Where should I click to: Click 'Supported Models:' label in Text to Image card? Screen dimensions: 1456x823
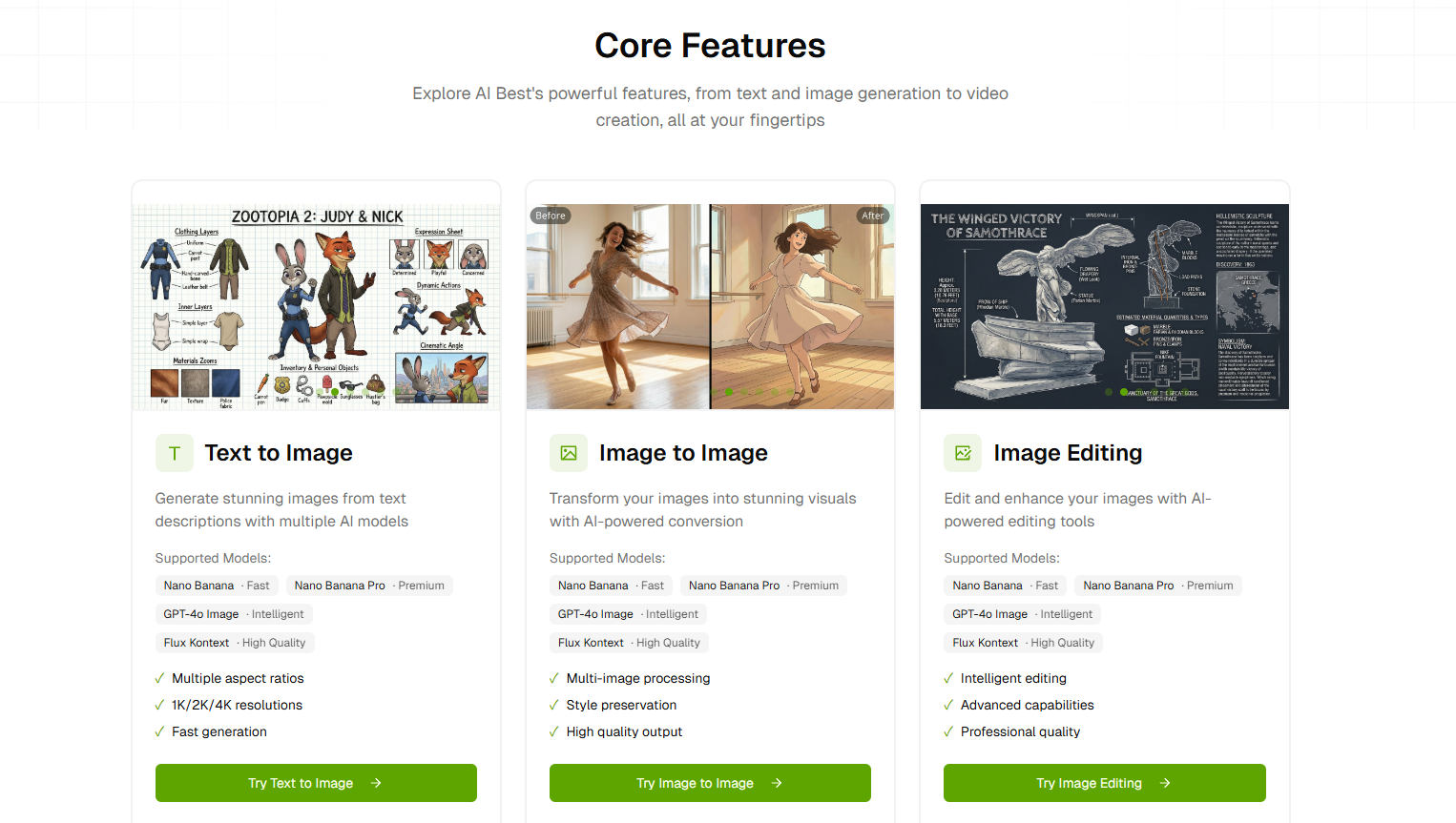click(213, 558)
